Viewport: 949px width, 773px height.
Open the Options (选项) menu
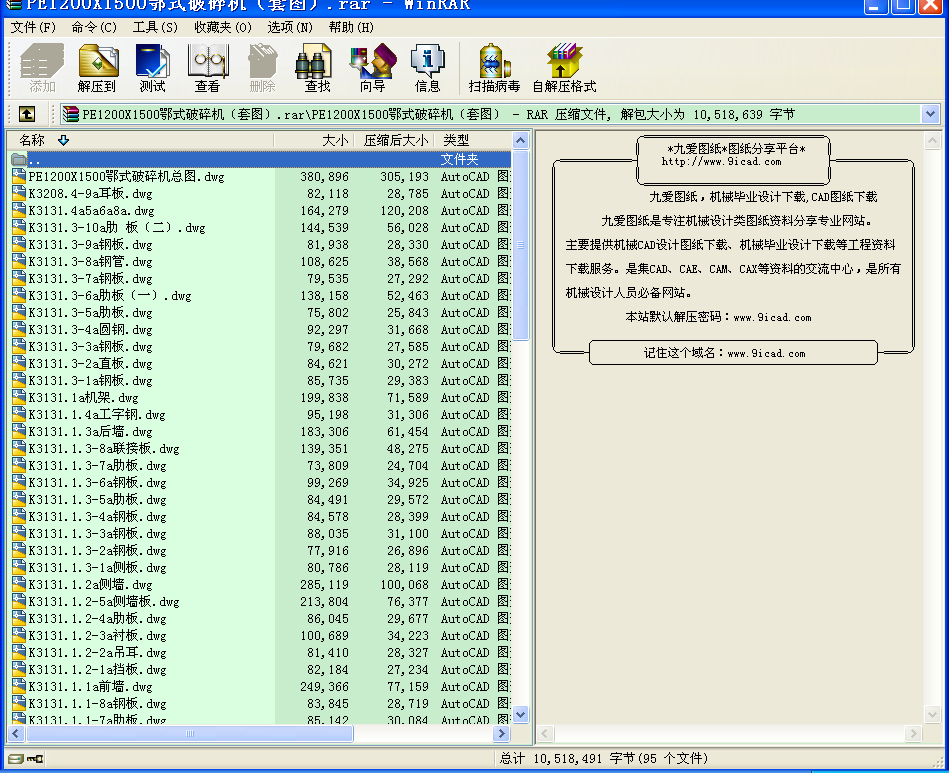pos(289,27)
